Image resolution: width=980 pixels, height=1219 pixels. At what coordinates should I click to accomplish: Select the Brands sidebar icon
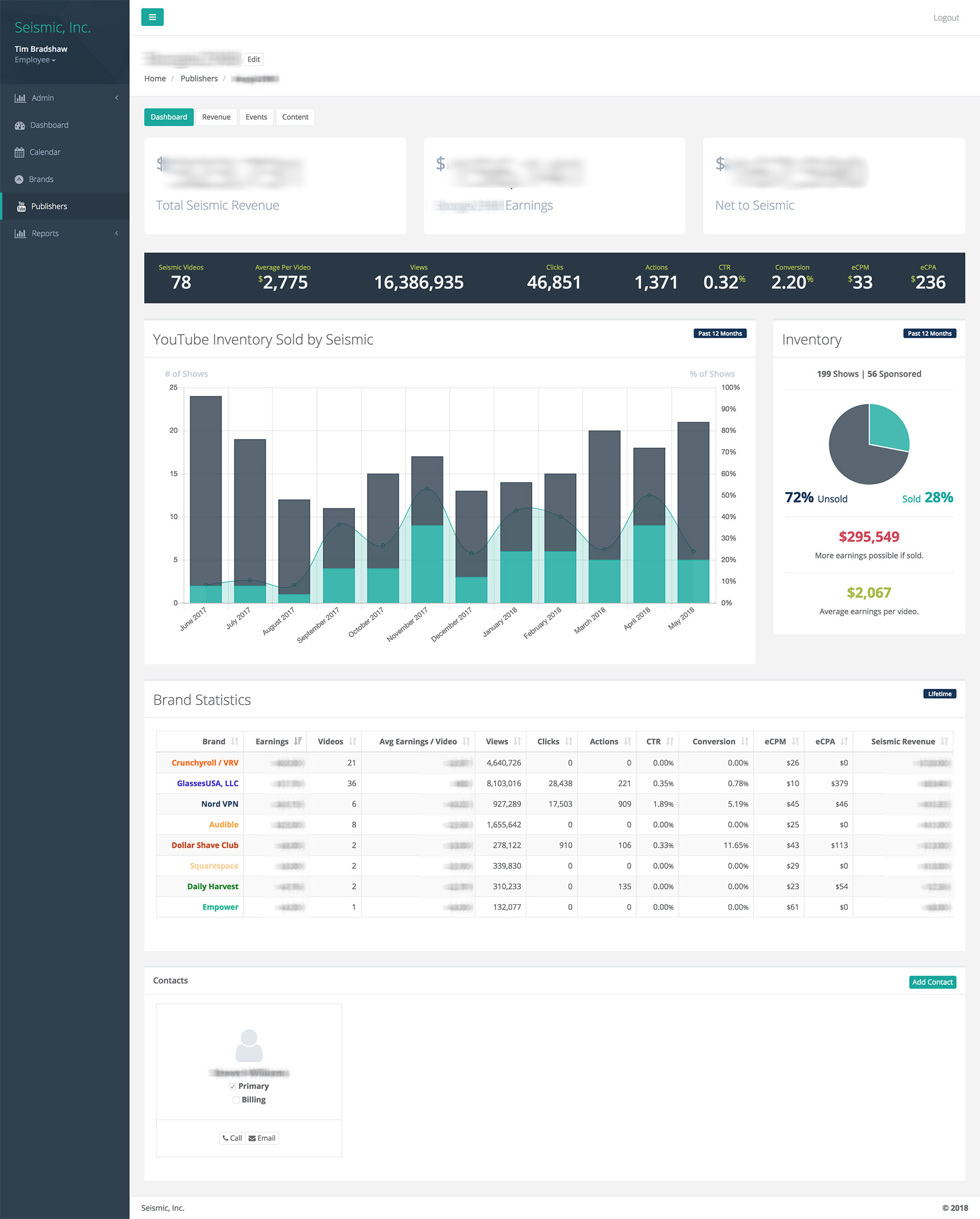tap(19, 180)
